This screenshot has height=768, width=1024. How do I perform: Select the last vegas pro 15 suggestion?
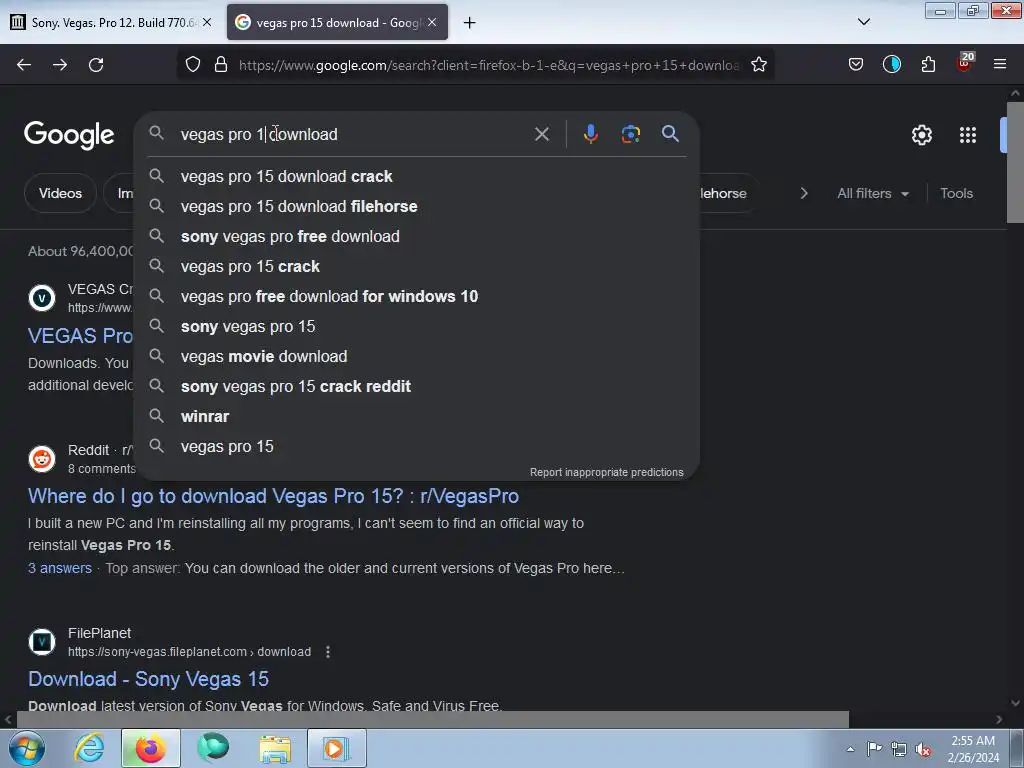[x=417, y=447]
